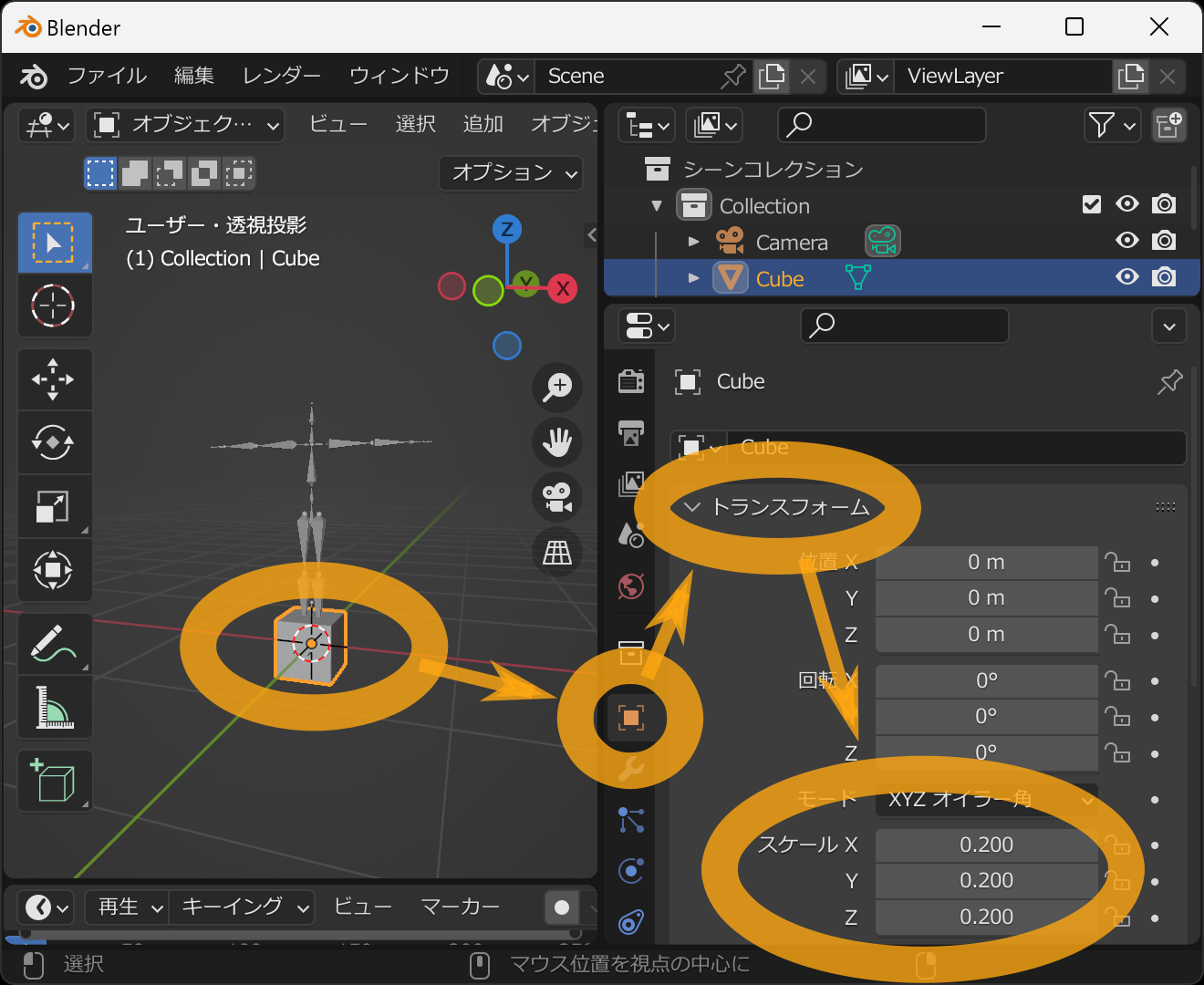This screenshot has width=1204, height=985.
Task: Open the Particles properties tab
Action: click(x=631, y=820)
